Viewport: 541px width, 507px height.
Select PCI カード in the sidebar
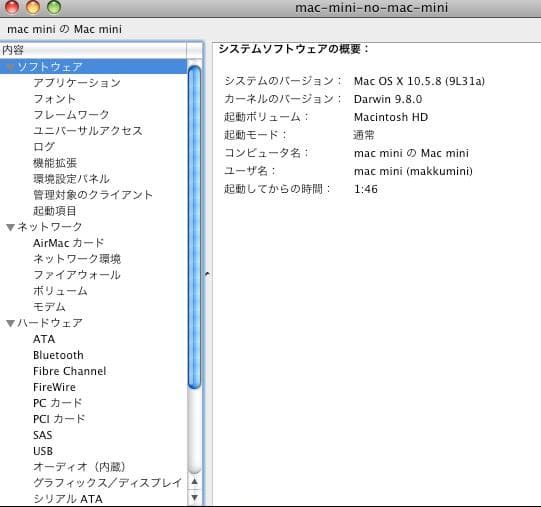tap(59, 419)
